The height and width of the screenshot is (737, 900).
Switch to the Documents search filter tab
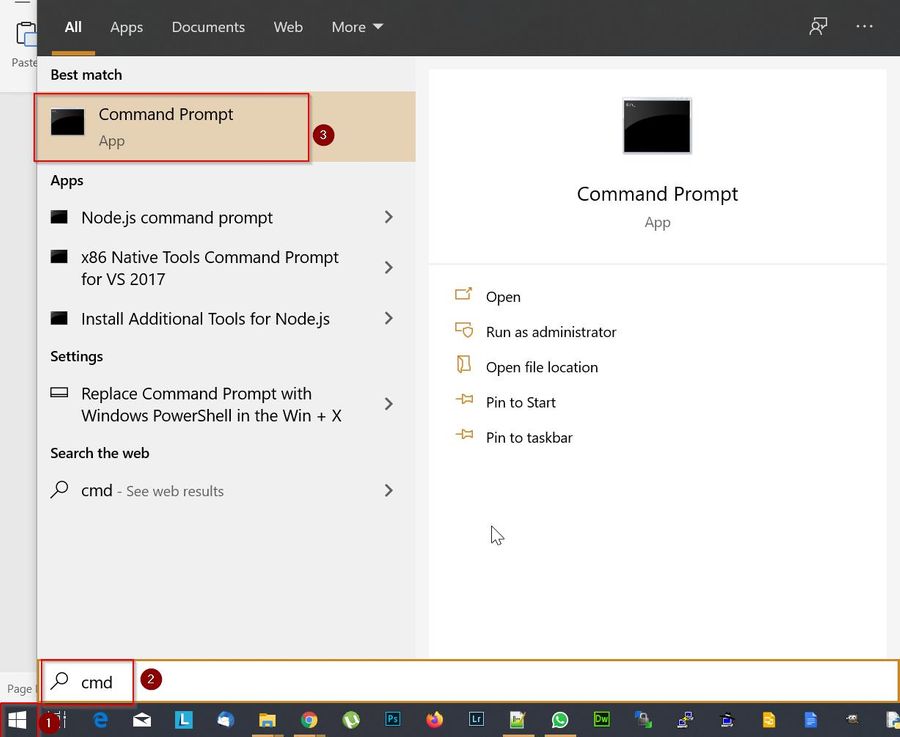[x=208, y=27]
